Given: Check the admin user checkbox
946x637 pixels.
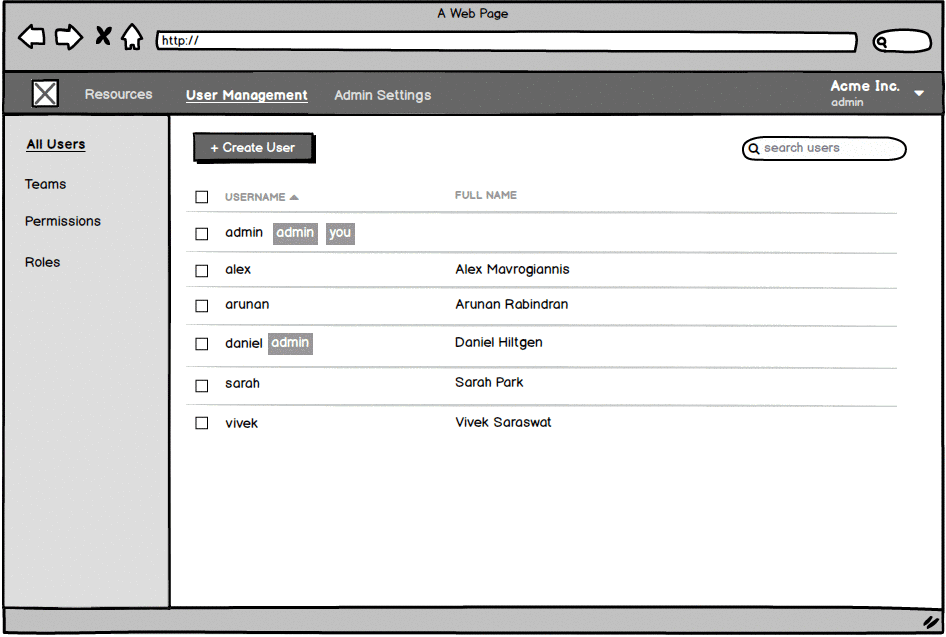Looking at the screenshot, I should click(202, 233).
